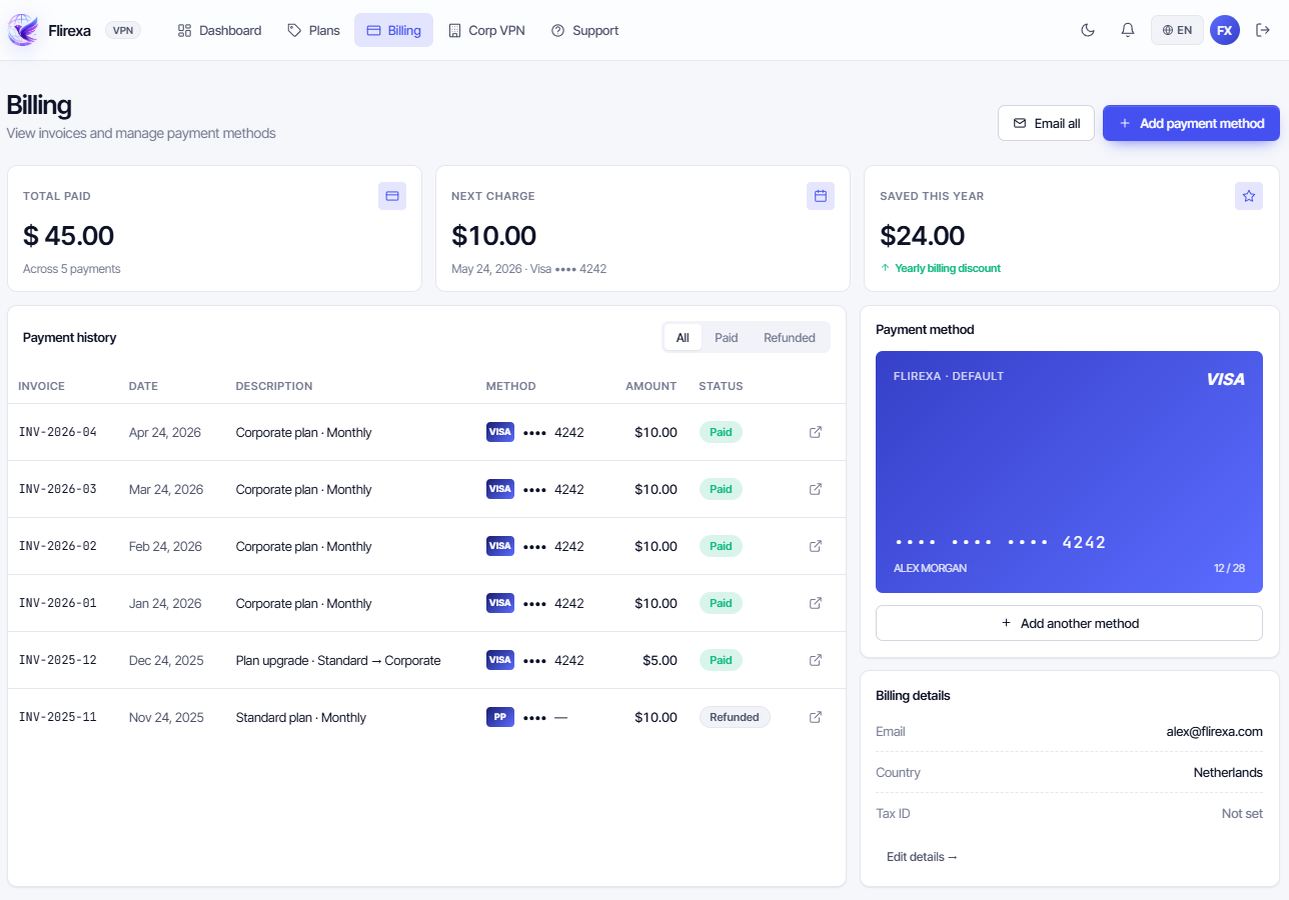The height and width of the screenshot is (900, 1289).
Task: Click the default Visa card ending 4242
Action: tap(1069, 472)
